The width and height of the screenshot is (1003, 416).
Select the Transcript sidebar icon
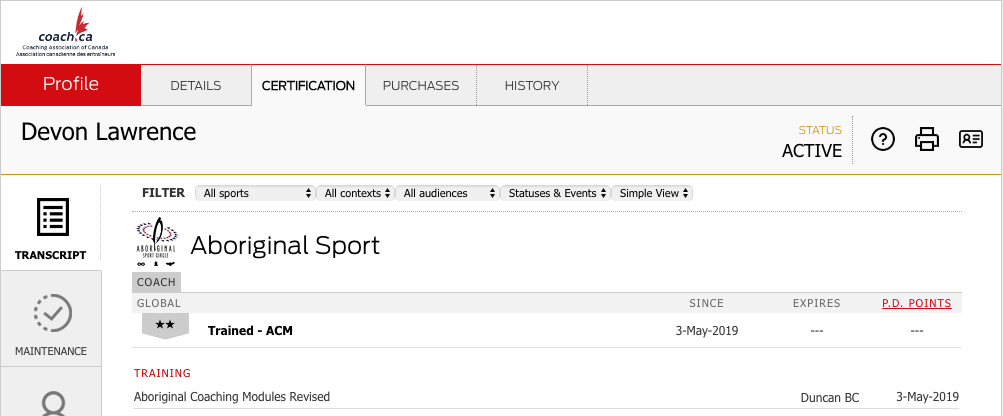point(50,228)
